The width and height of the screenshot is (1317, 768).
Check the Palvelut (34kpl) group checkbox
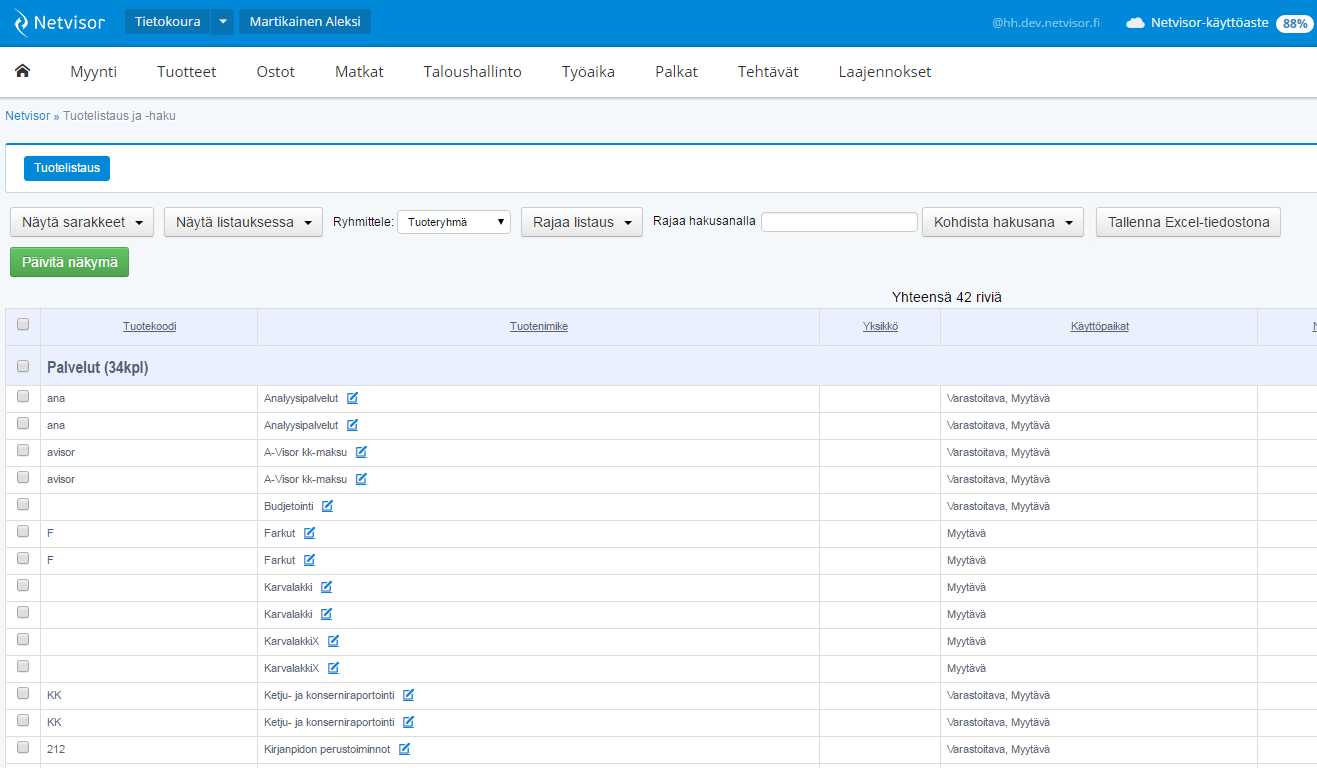pyautogui.click(x=23, y=366)
